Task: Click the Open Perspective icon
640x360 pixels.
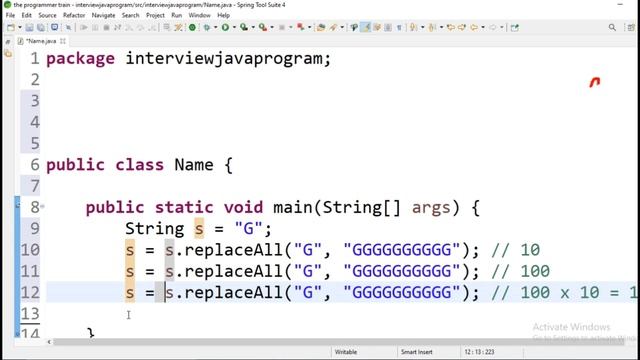Action: point(631,27)
